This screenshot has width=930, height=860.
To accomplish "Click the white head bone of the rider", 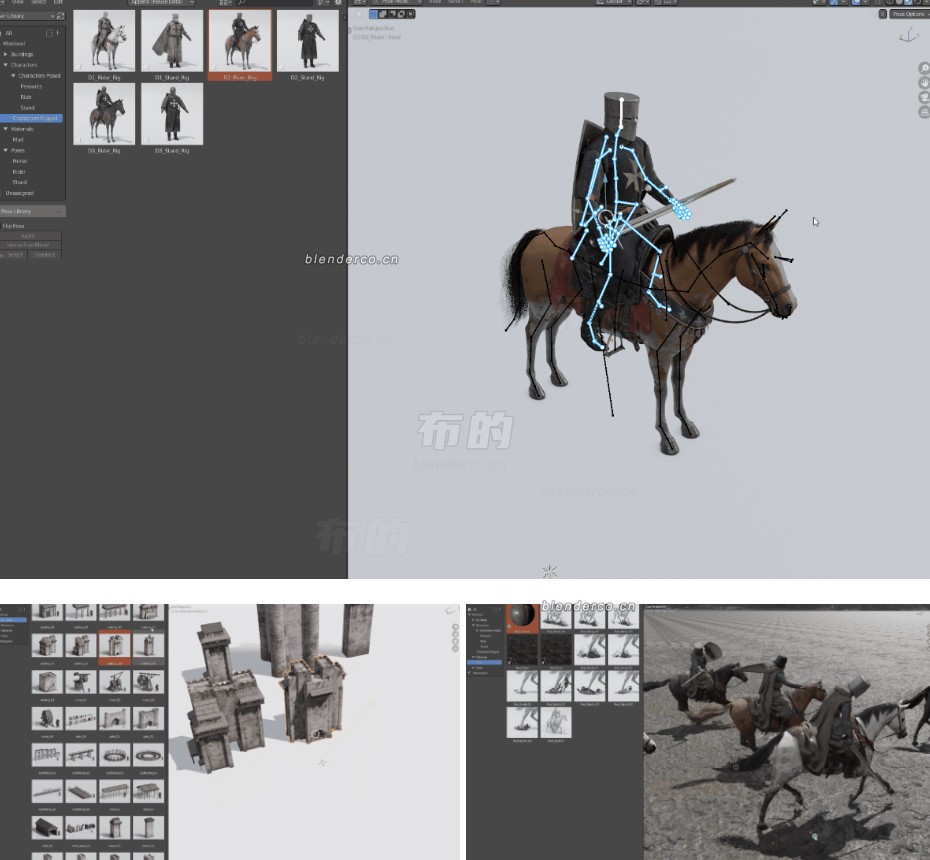I will click(x=621, y=114).
